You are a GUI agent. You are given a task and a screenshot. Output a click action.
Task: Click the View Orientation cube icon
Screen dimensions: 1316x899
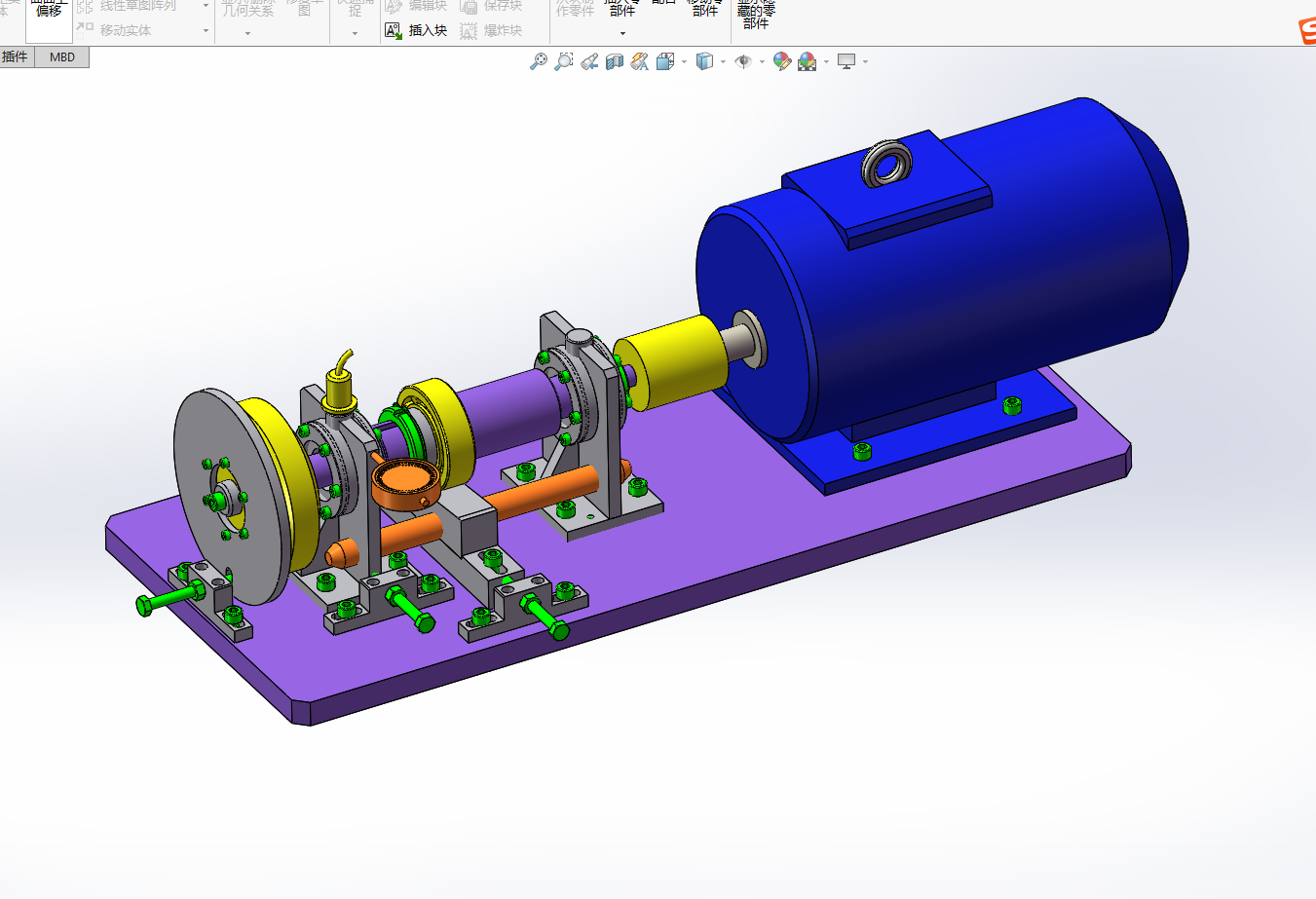pos(665,61)
